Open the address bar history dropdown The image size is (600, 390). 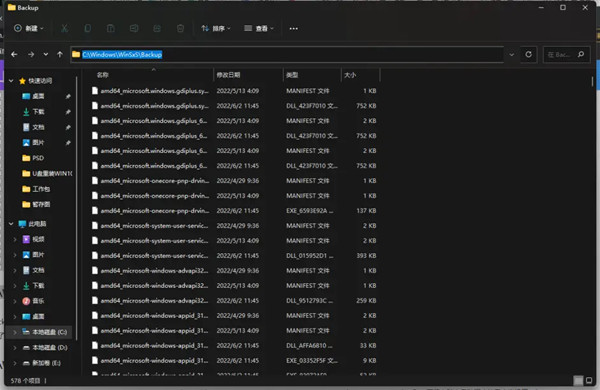click(512, 54)
